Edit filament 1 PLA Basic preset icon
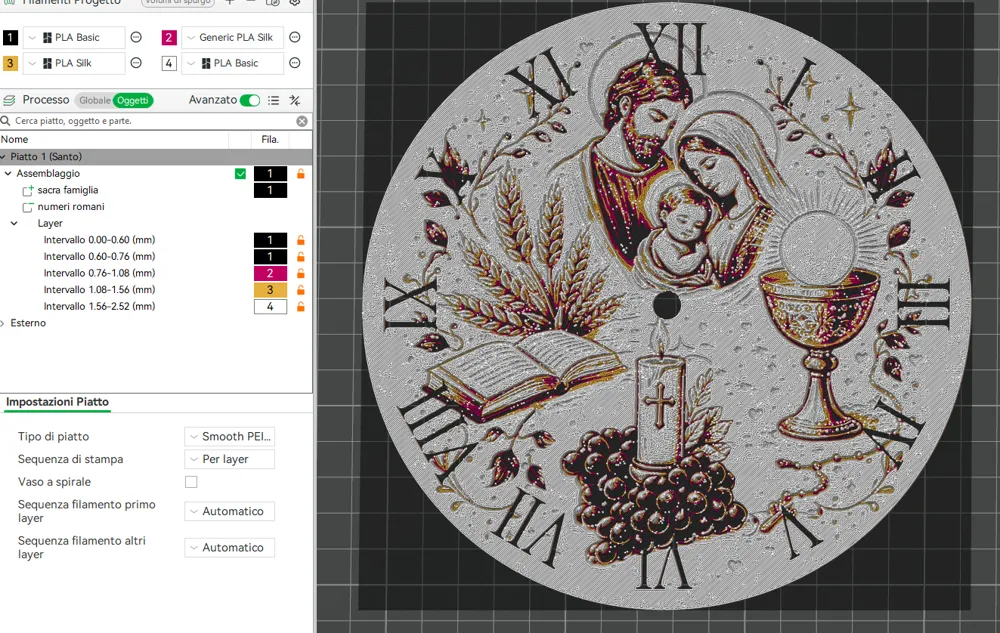This screenshot has height=633, width=1000. [136, 38]
